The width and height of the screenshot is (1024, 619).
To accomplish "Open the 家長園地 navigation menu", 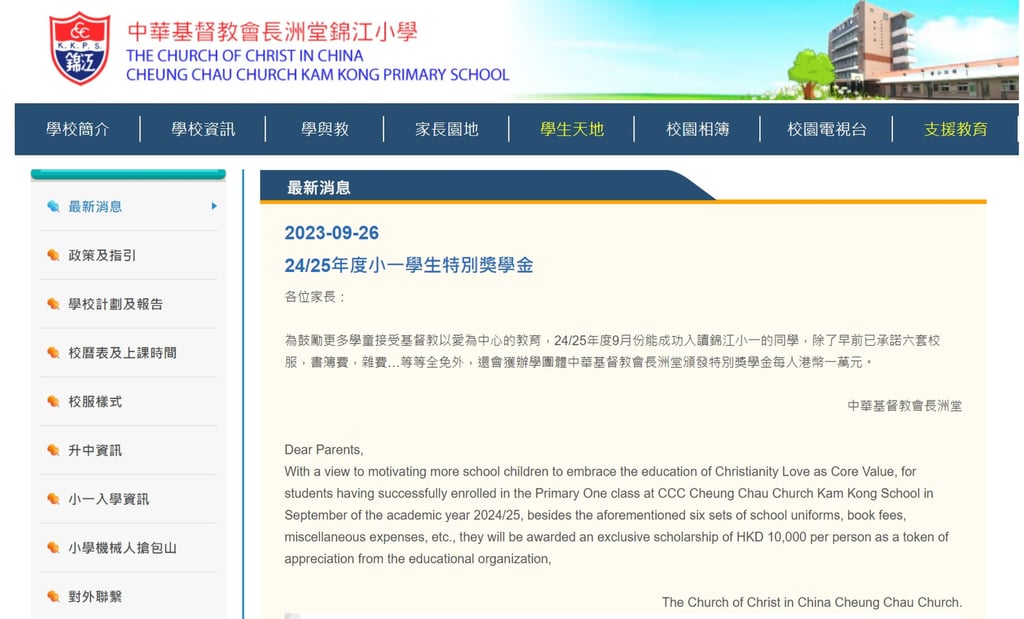I will coord(447,129).
